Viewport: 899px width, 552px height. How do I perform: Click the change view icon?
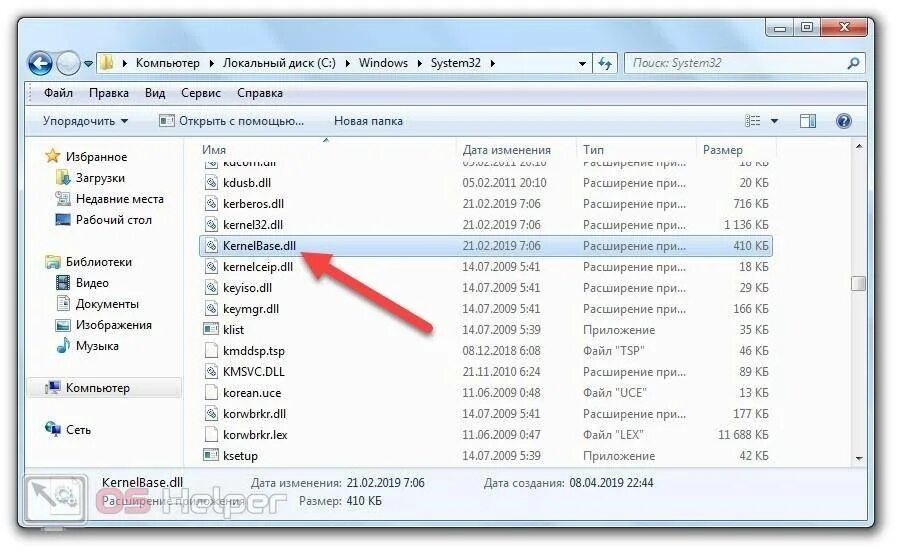752,121
